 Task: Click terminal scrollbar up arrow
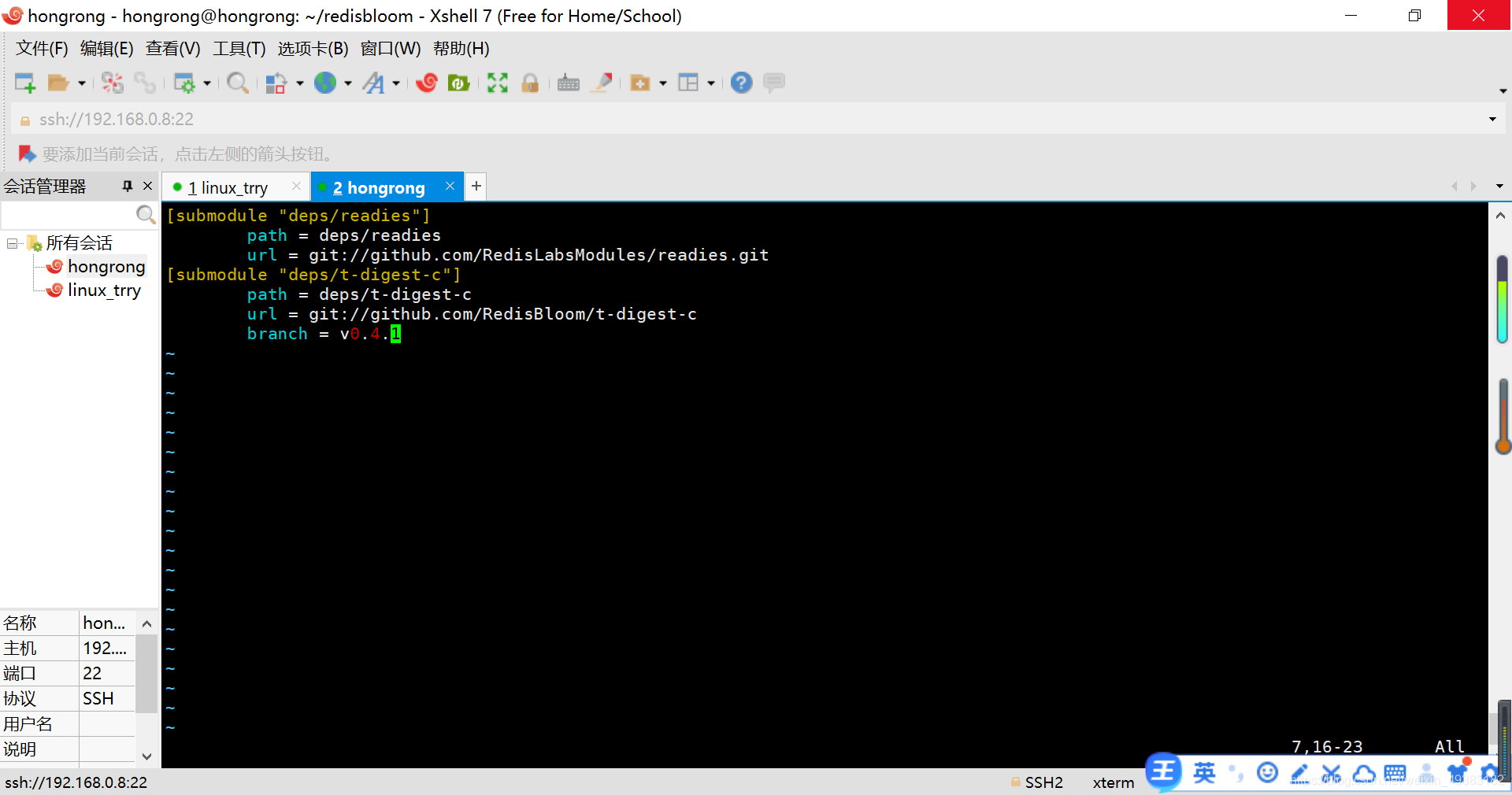point(1500,216)
